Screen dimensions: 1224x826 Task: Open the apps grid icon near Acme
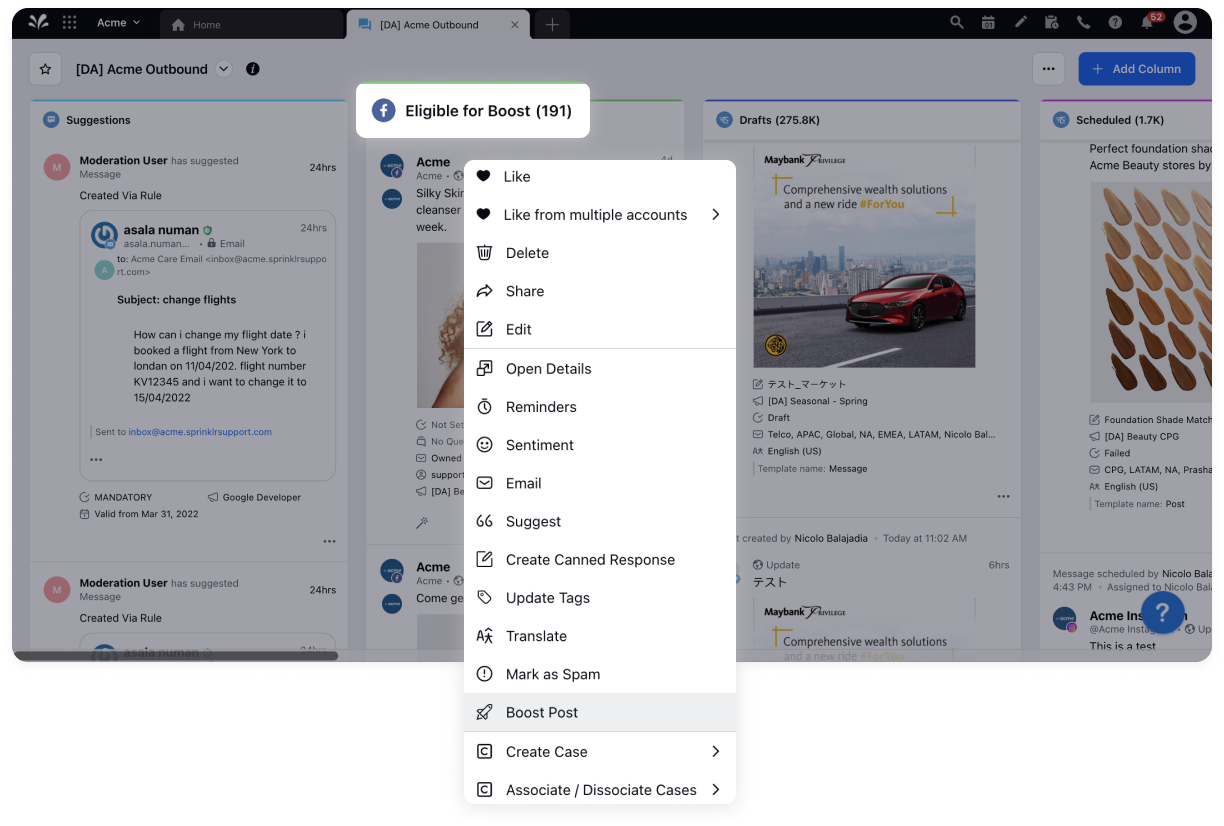tap(68, 21)
